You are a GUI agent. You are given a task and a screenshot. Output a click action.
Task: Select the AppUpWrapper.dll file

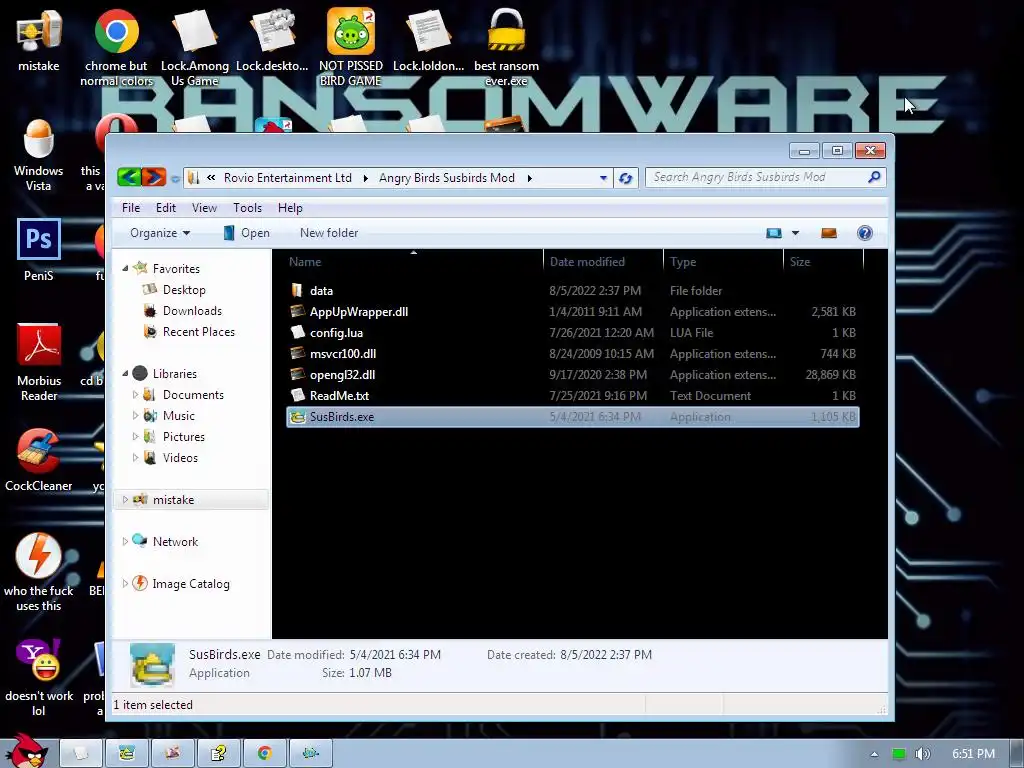[573, 312]
